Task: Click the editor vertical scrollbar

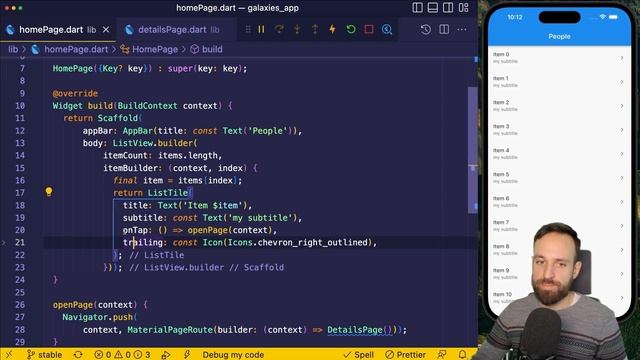Action: tap(473, 150)
